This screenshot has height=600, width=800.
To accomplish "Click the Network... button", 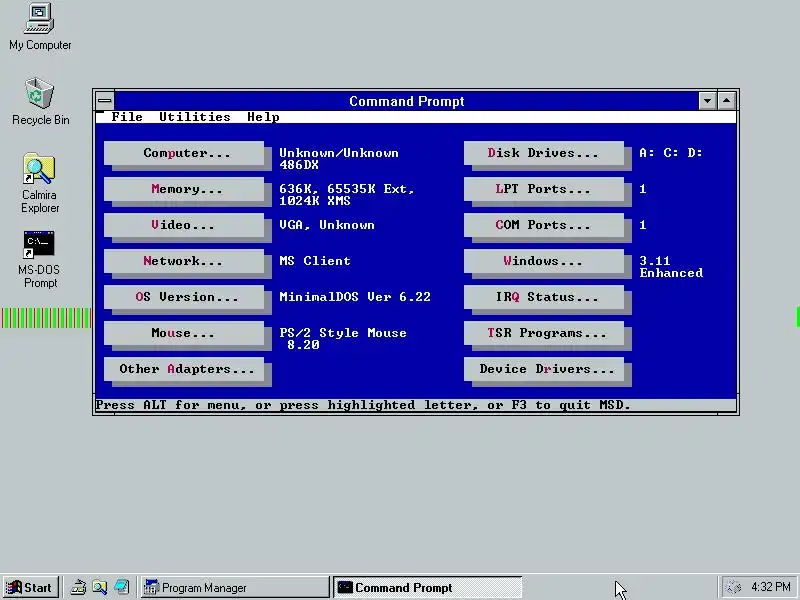I will 185,261.
